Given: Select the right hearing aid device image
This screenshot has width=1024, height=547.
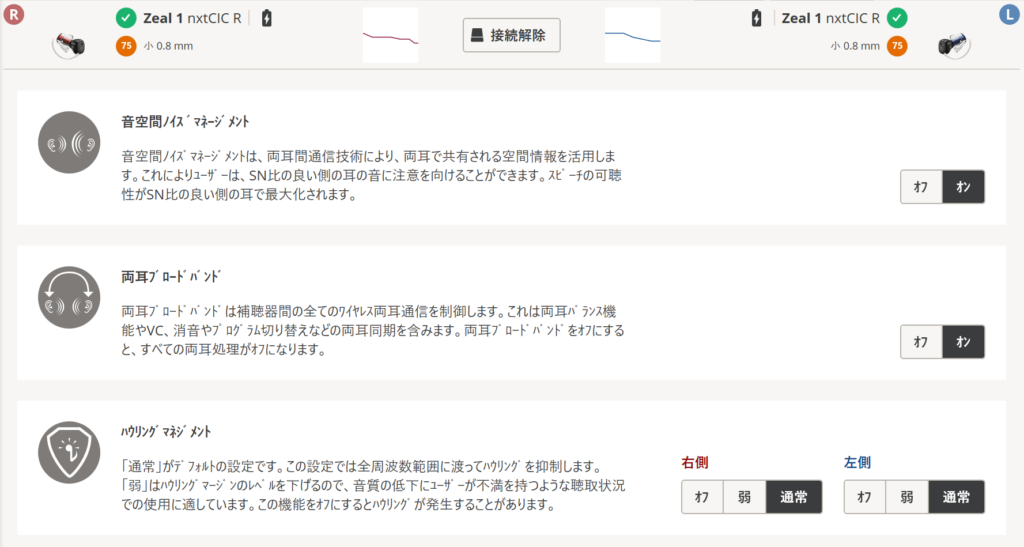Looking at the screenshot, I should [x=69, y=45].
